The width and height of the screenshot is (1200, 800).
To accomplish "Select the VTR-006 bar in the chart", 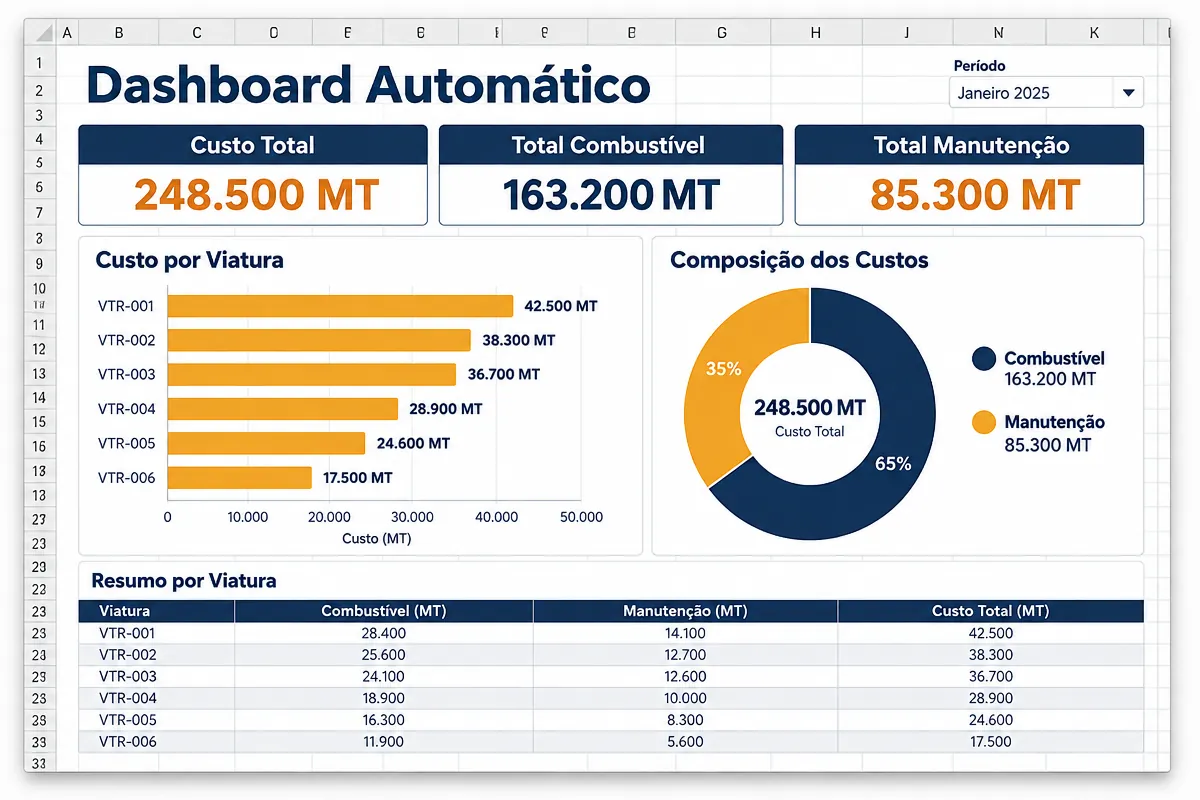I will pos(240,477).
